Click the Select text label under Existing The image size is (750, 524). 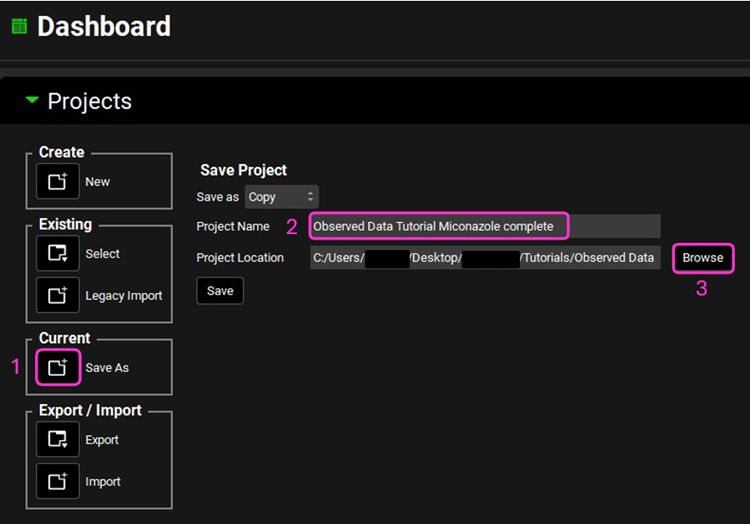102,254
